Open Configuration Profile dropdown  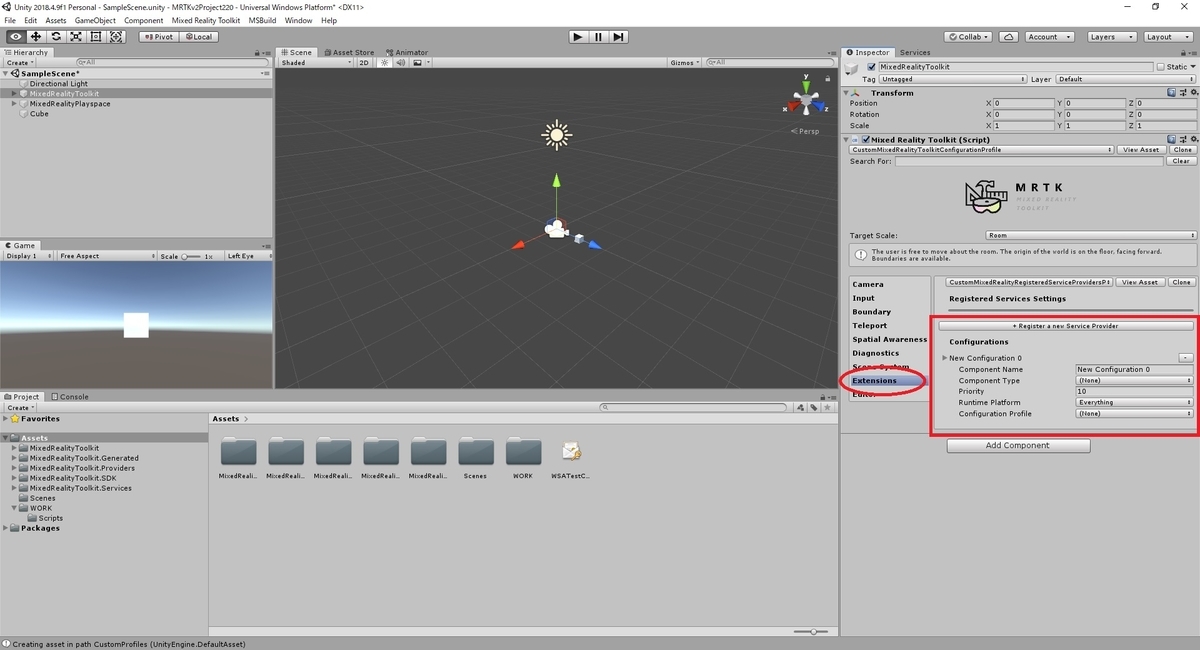click(1134, 413)
